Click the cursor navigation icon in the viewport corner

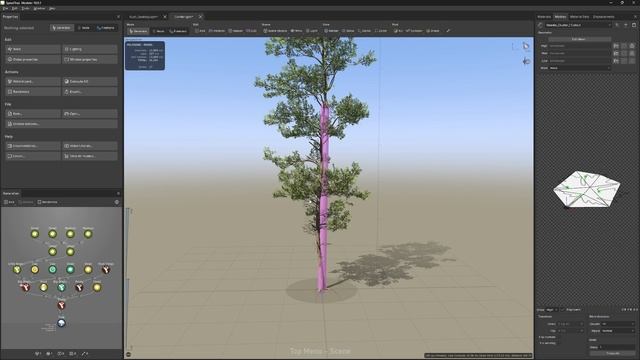(526, 46)
